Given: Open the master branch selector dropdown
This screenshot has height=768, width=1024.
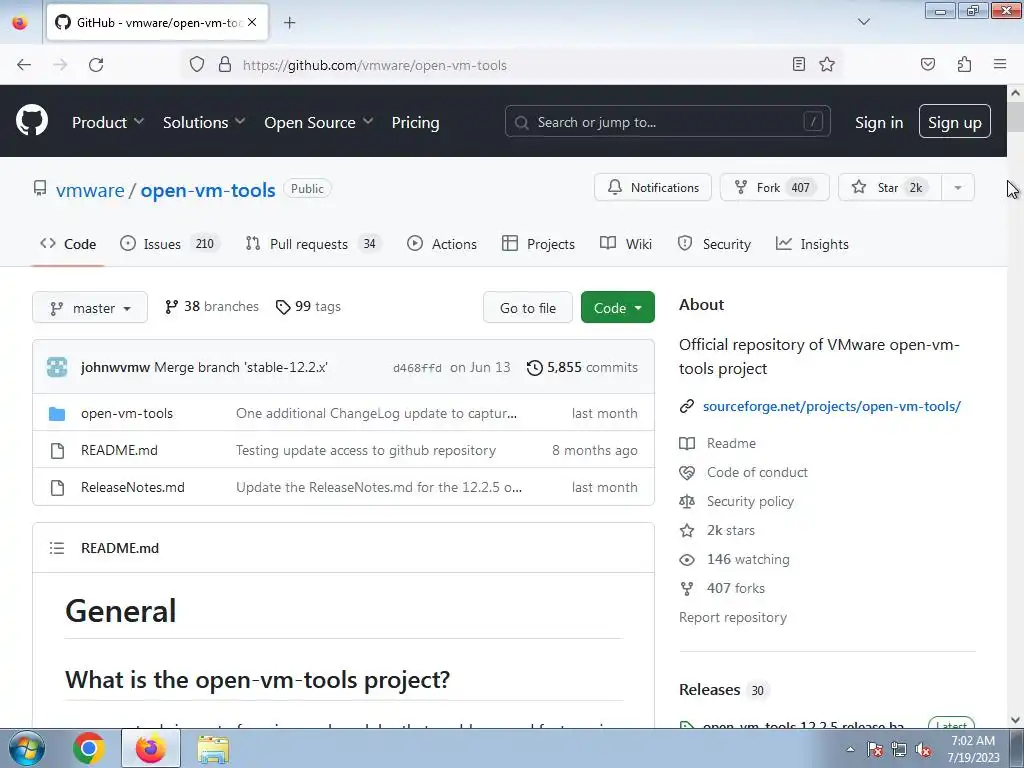Looking at the screenshot, I should (90, 308).
